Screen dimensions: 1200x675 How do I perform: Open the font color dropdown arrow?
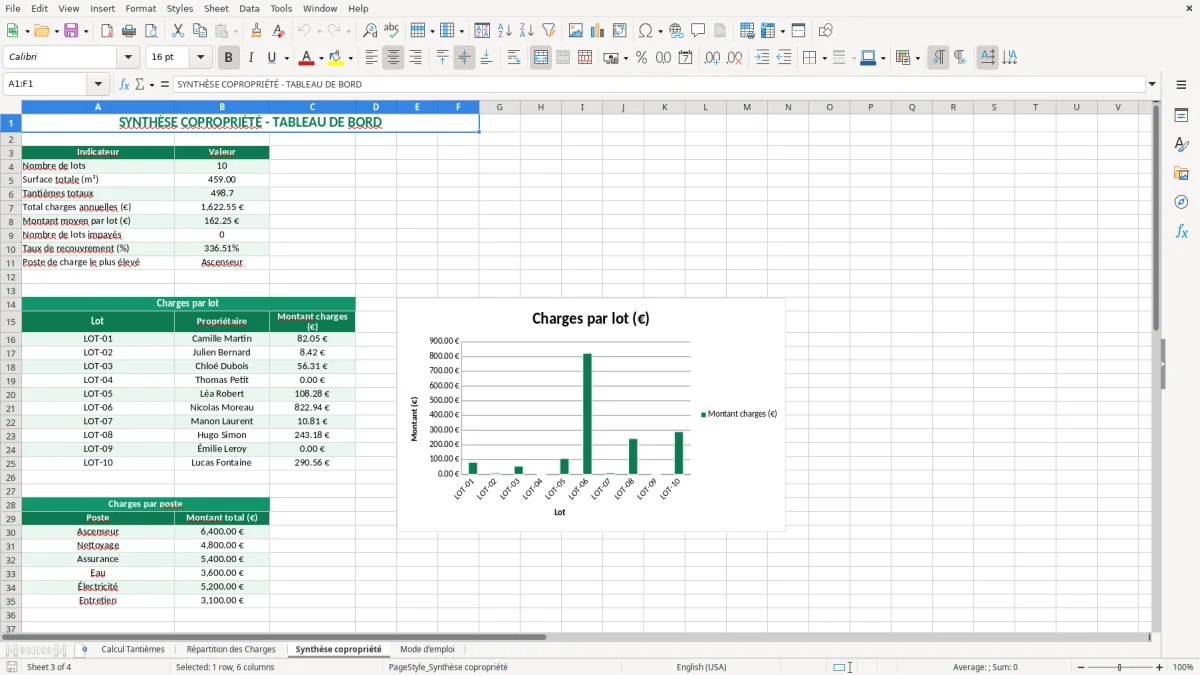[x=321, y=58]
